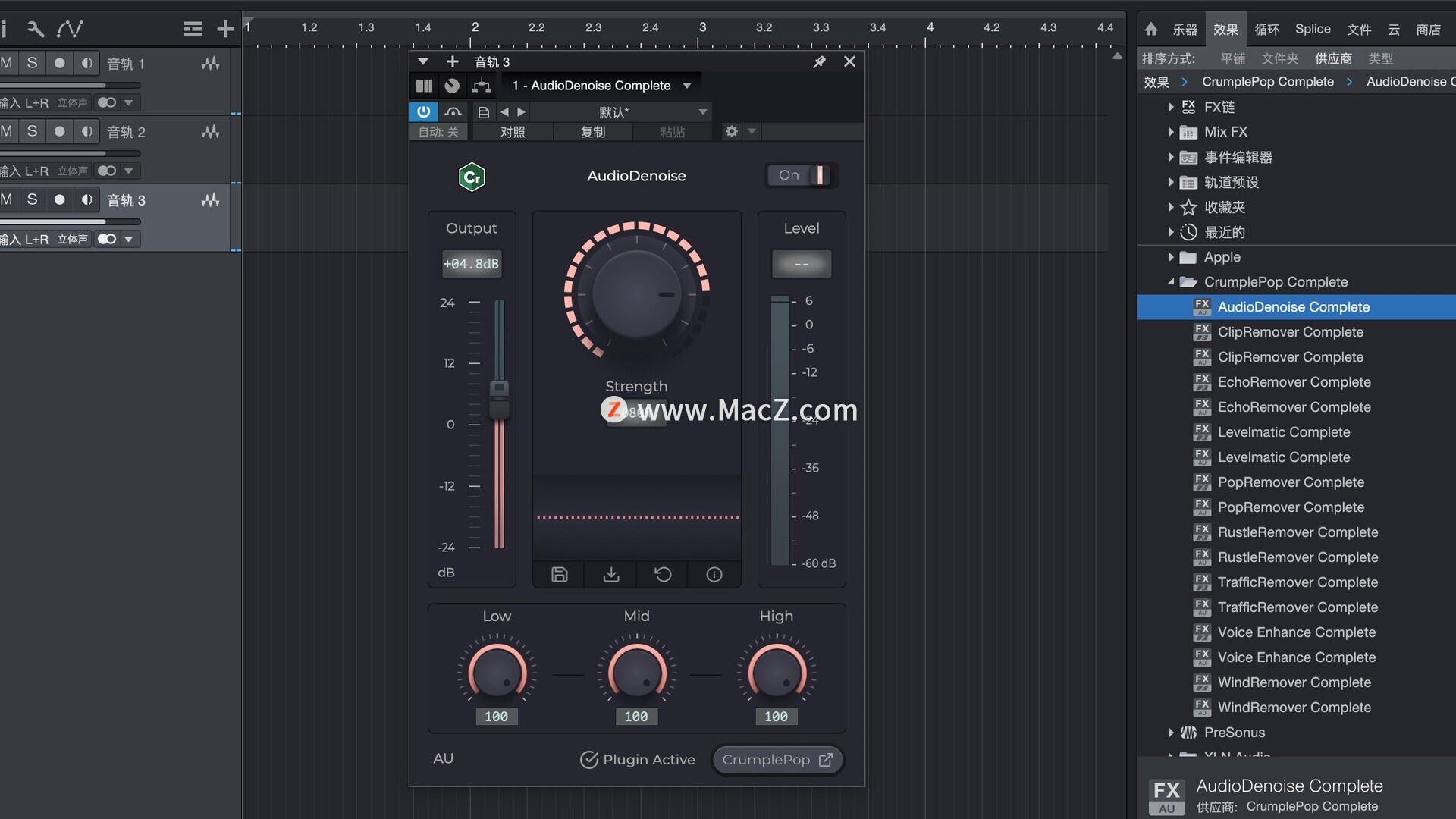Select Voice Enhance Complete first entry

(1296, 632)
